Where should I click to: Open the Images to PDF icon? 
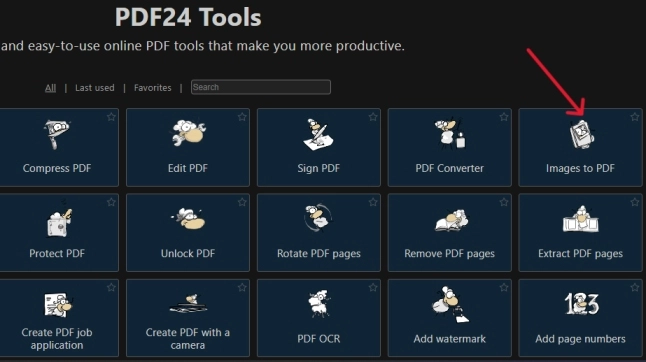tap(581, 134)
